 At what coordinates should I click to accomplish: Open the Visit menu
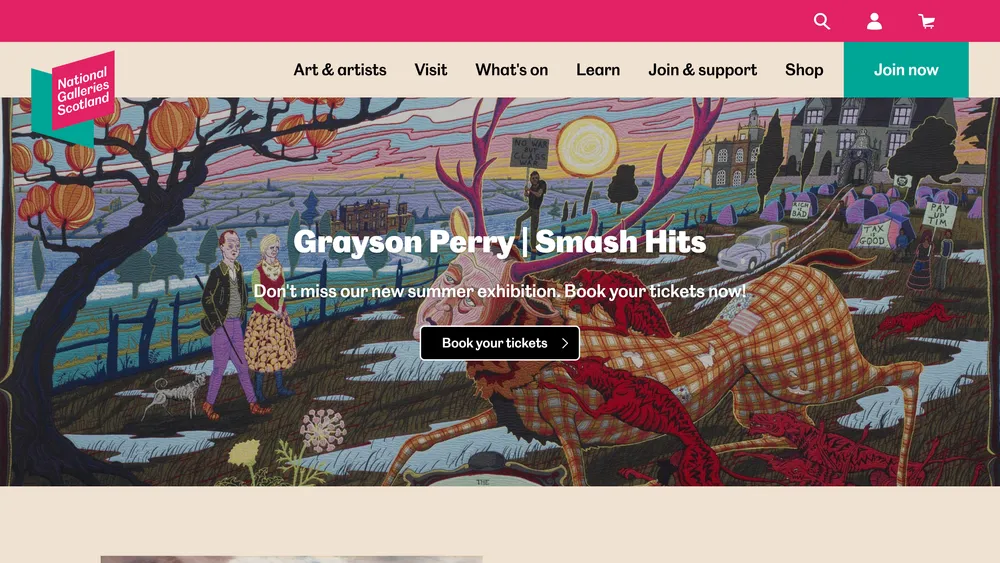coord(430,69)
